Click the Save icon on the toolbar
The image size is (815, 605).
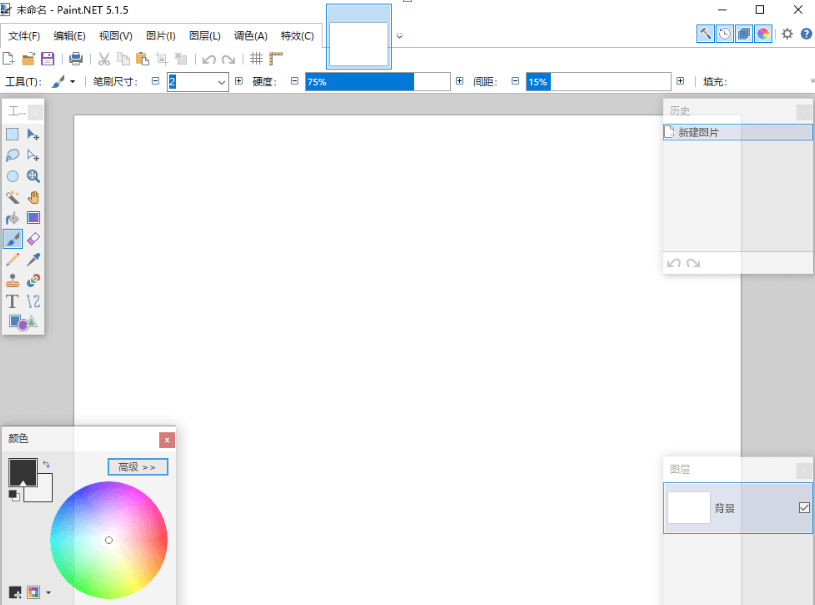[47, 58]
